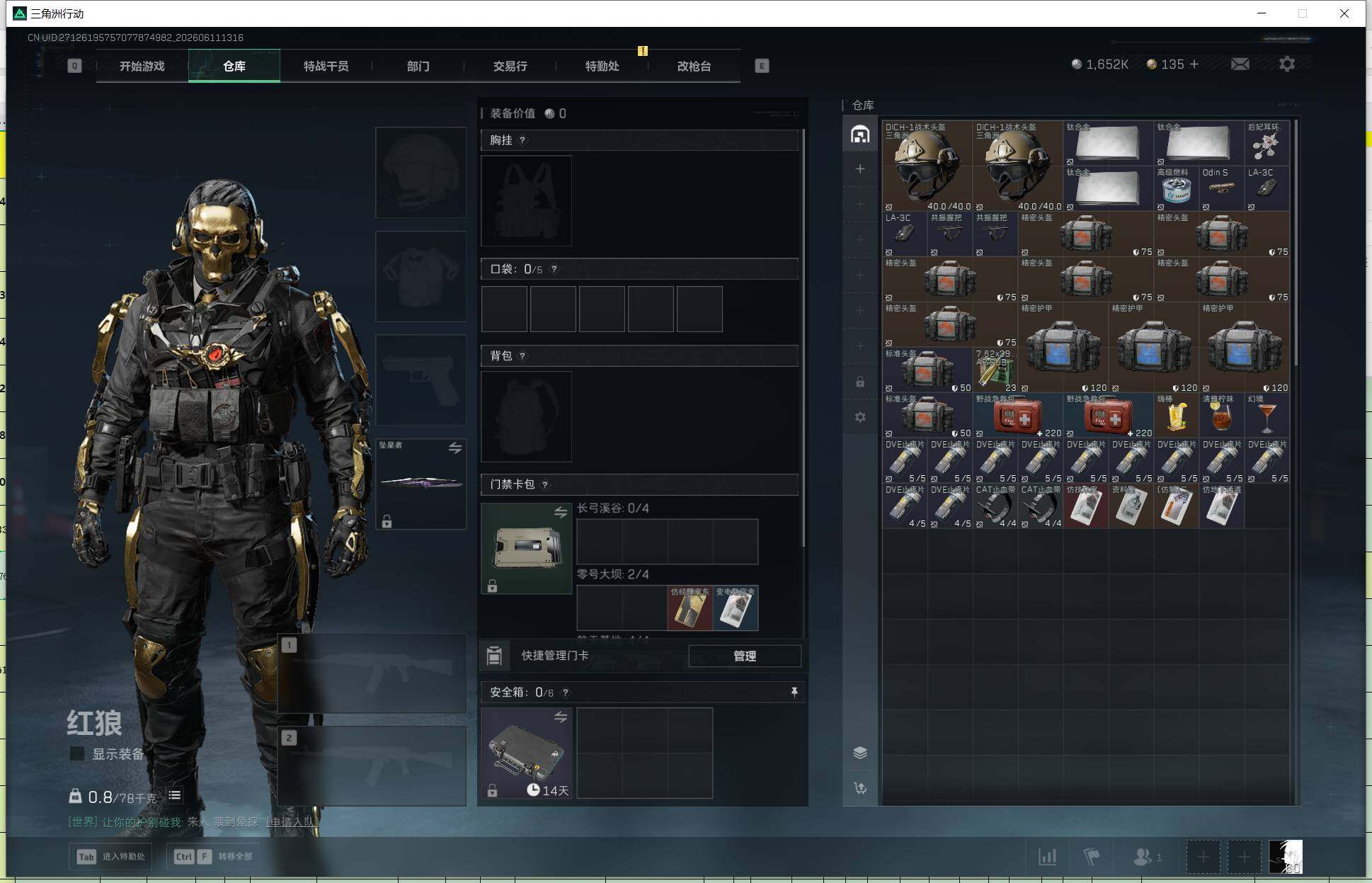
Task: Click the padlock on the keycard wallet
Action: coord(492,586)
